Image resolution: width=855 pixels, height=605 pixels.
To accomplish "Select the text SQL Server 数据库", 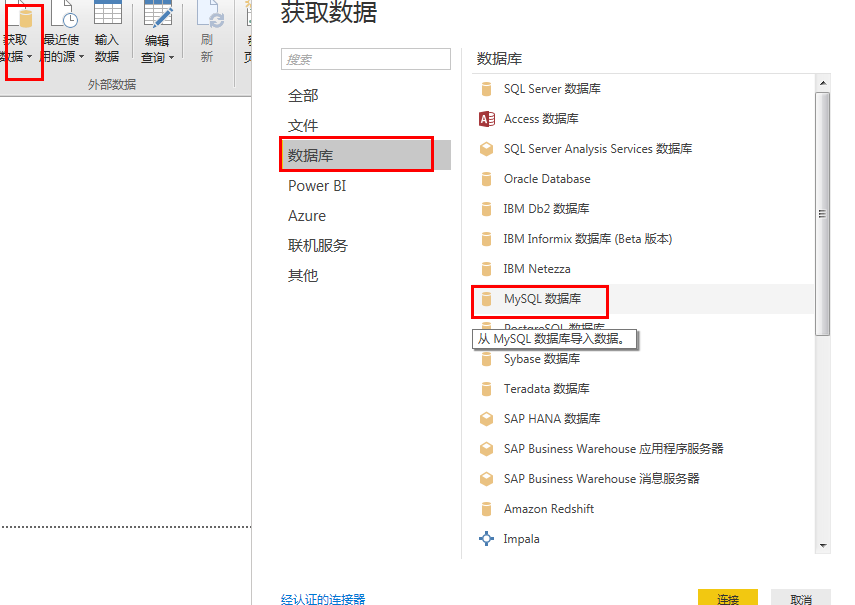I will pos(552,89).
